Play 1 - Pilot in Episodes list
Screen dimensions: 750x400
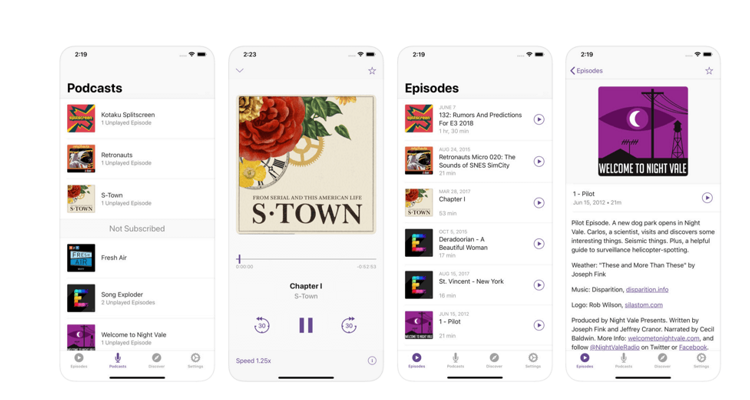pos(539,325)
